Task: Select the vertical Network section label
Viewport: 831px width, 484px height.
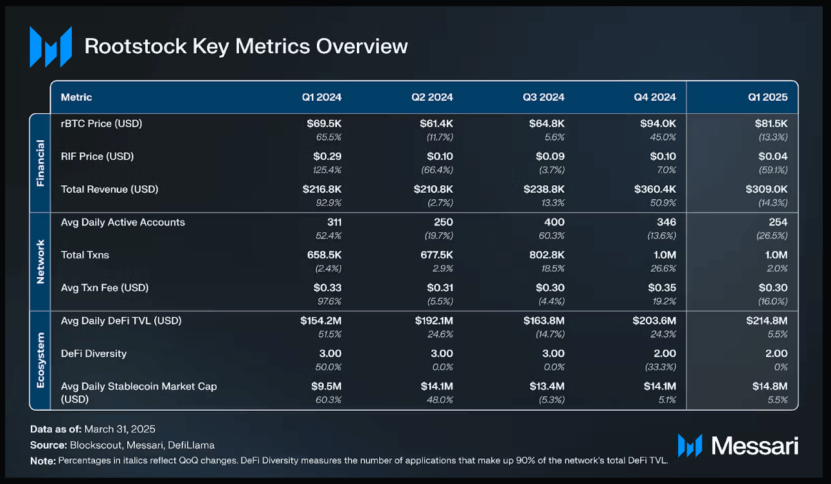Action: point(41,259)
